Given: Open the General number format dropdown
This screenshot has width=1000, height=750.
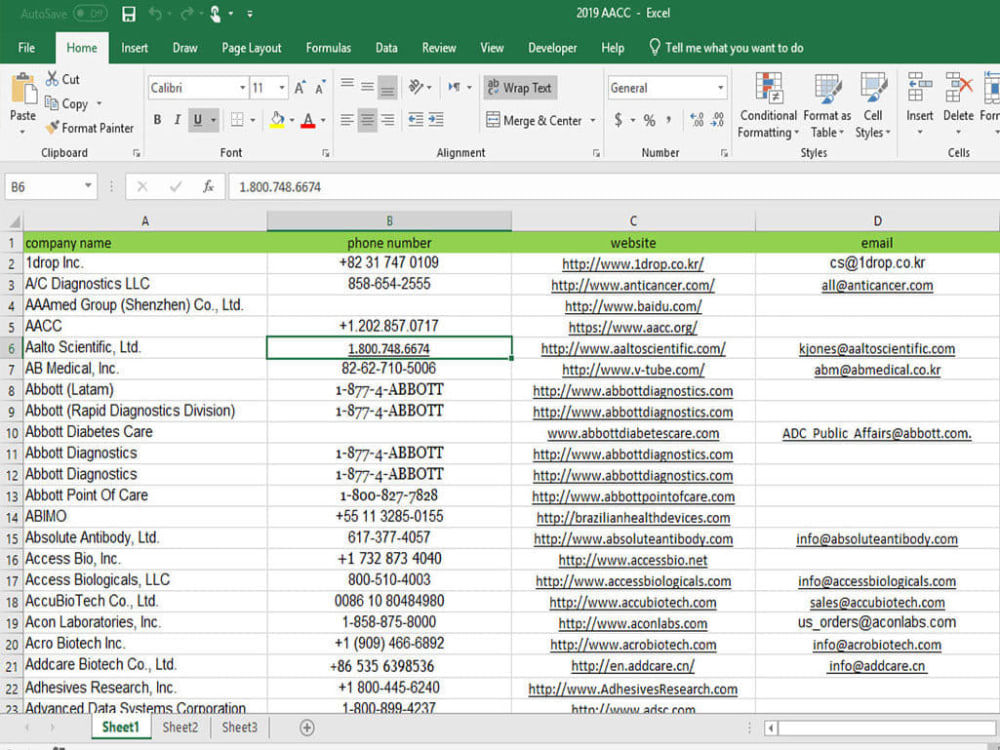Looking at the screenshot, I should 721,88.
